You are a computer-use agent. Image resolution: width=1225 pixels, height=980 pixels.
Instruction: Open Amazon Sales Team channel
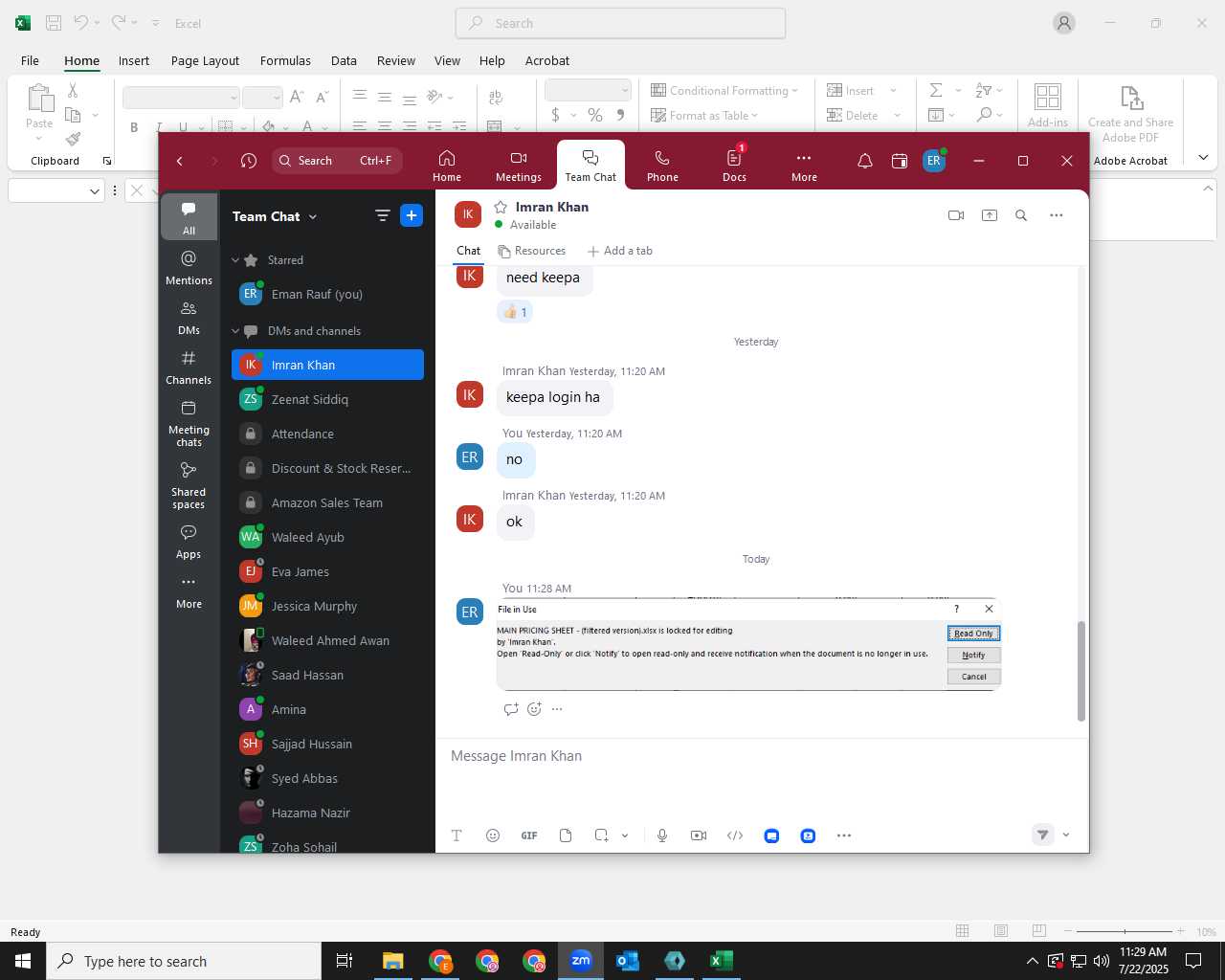pos(327,502)
